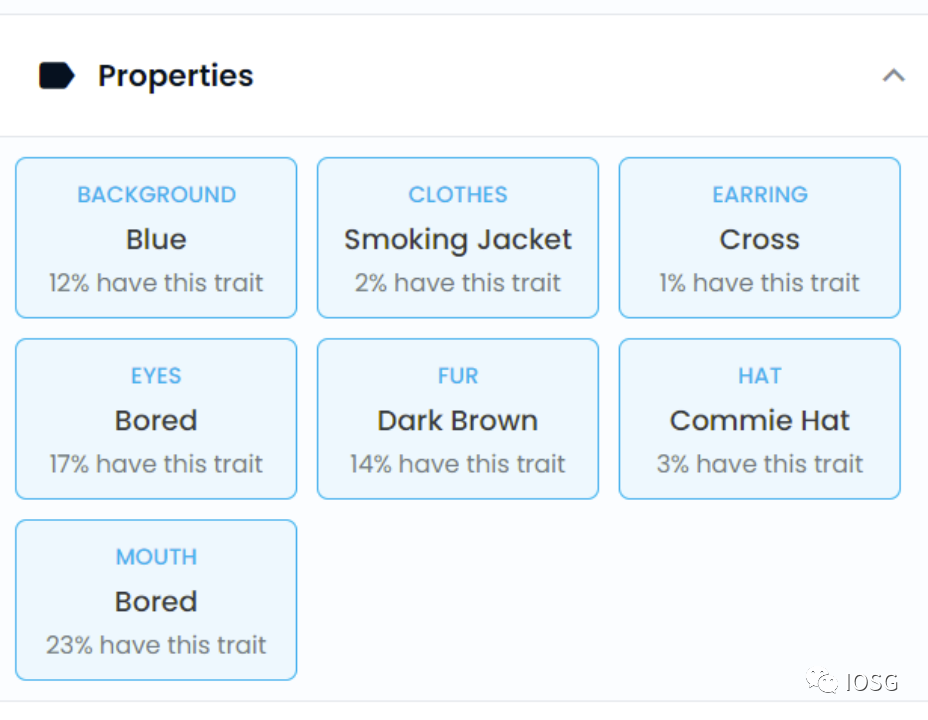
Task: Open the Dark Brown fur trait
Action: [x=458, y=420]
